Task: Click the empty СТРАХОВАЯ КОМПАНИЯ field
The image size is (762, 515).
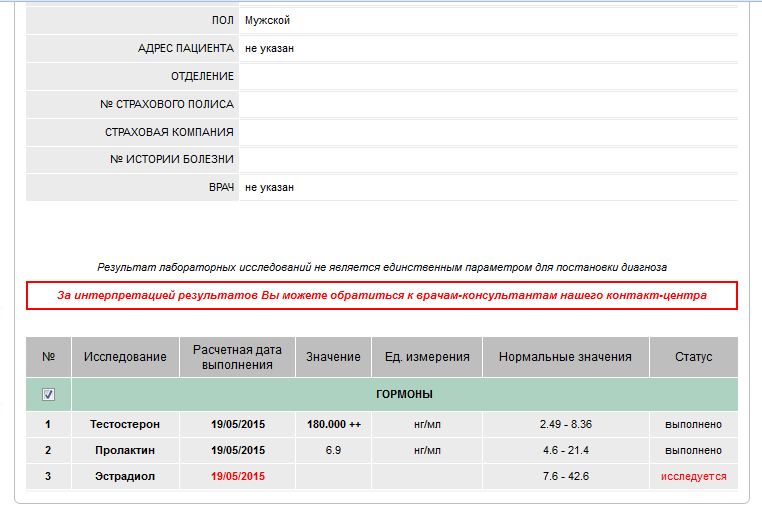Action: click(x=488, y=132)
